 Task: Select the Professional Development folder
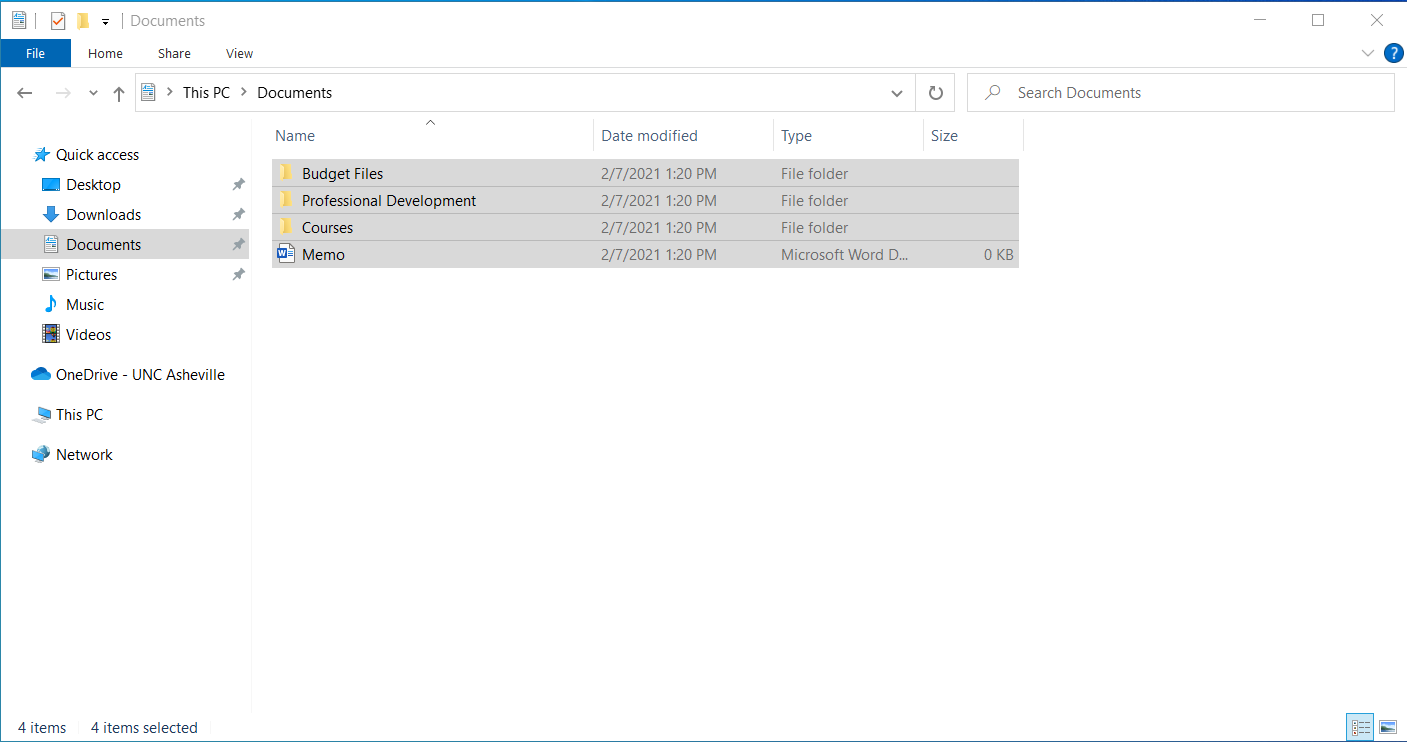[x=389, y=201]
